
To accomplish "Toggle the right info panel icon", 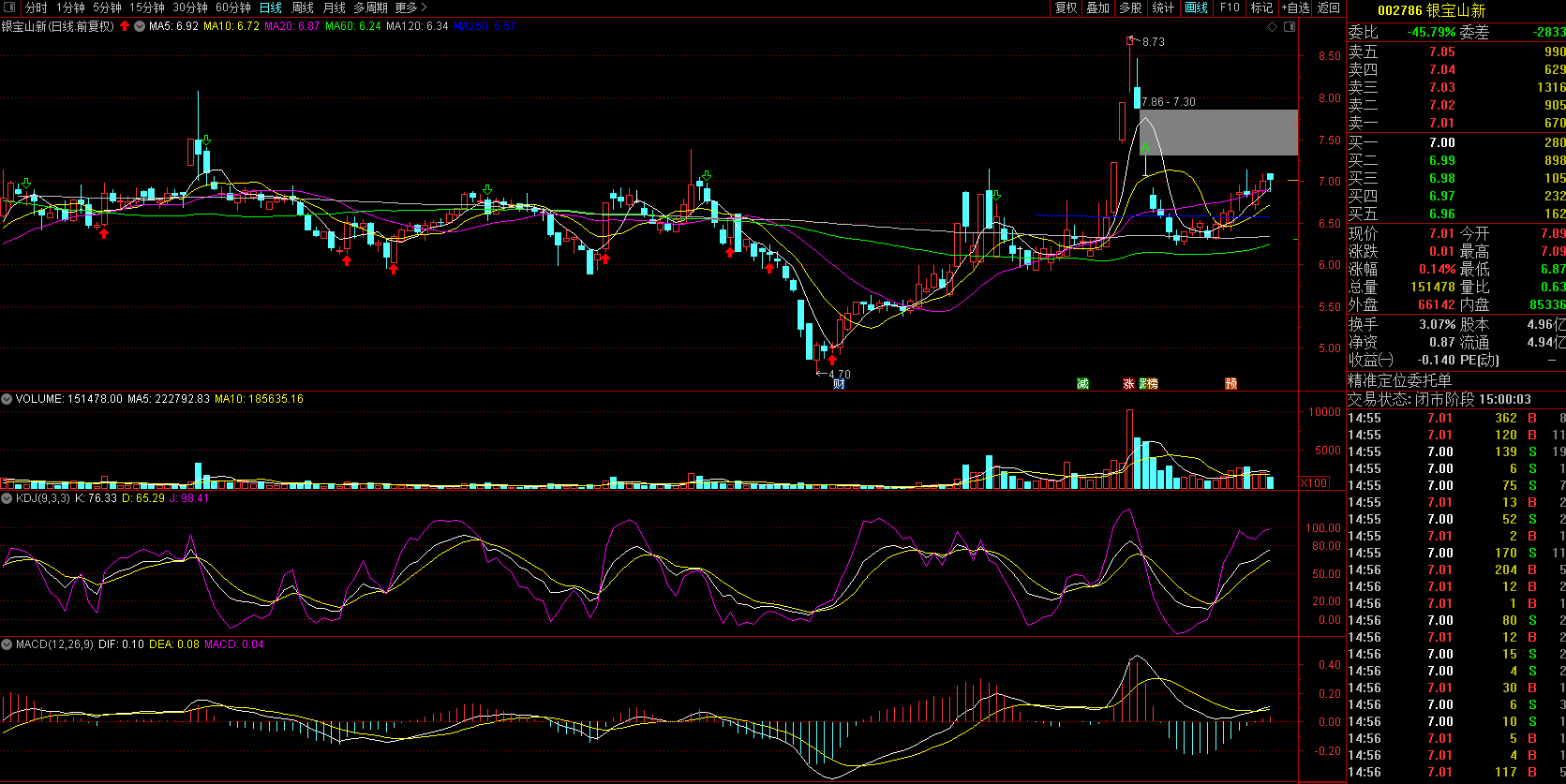I will click(x=1290, y=27).
